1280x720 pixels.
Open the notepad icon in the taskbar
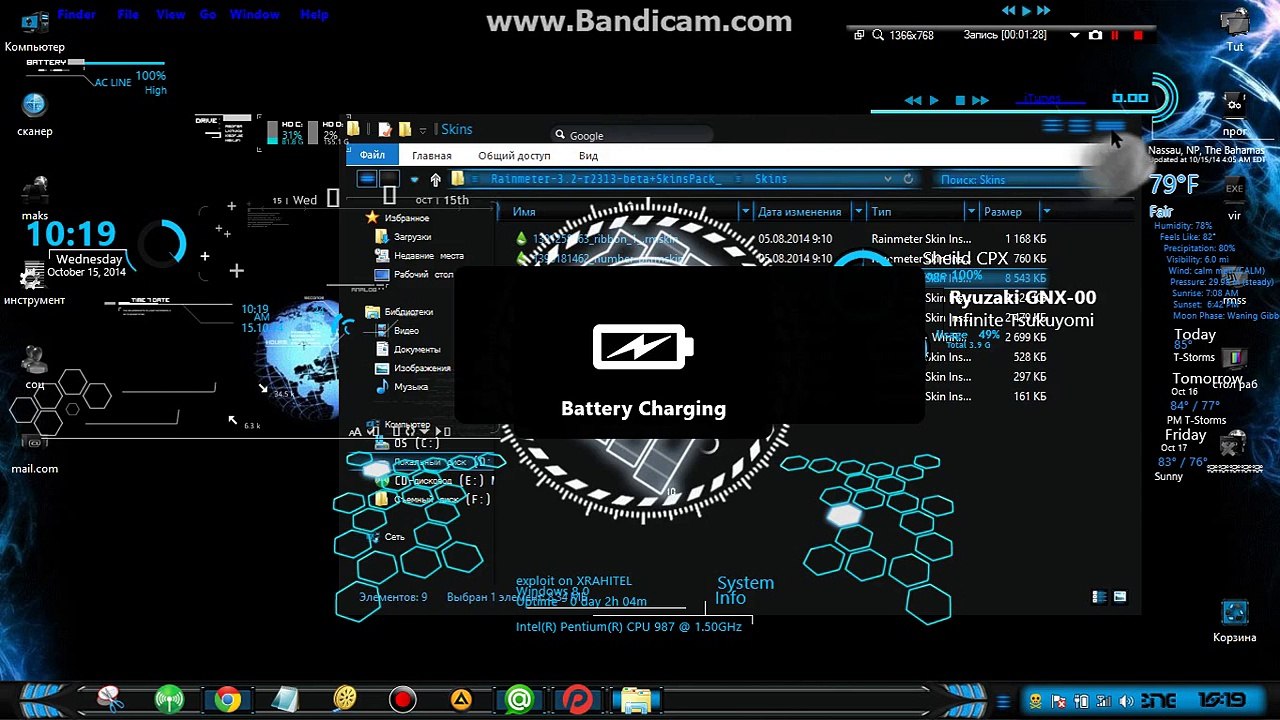[286, 700]
